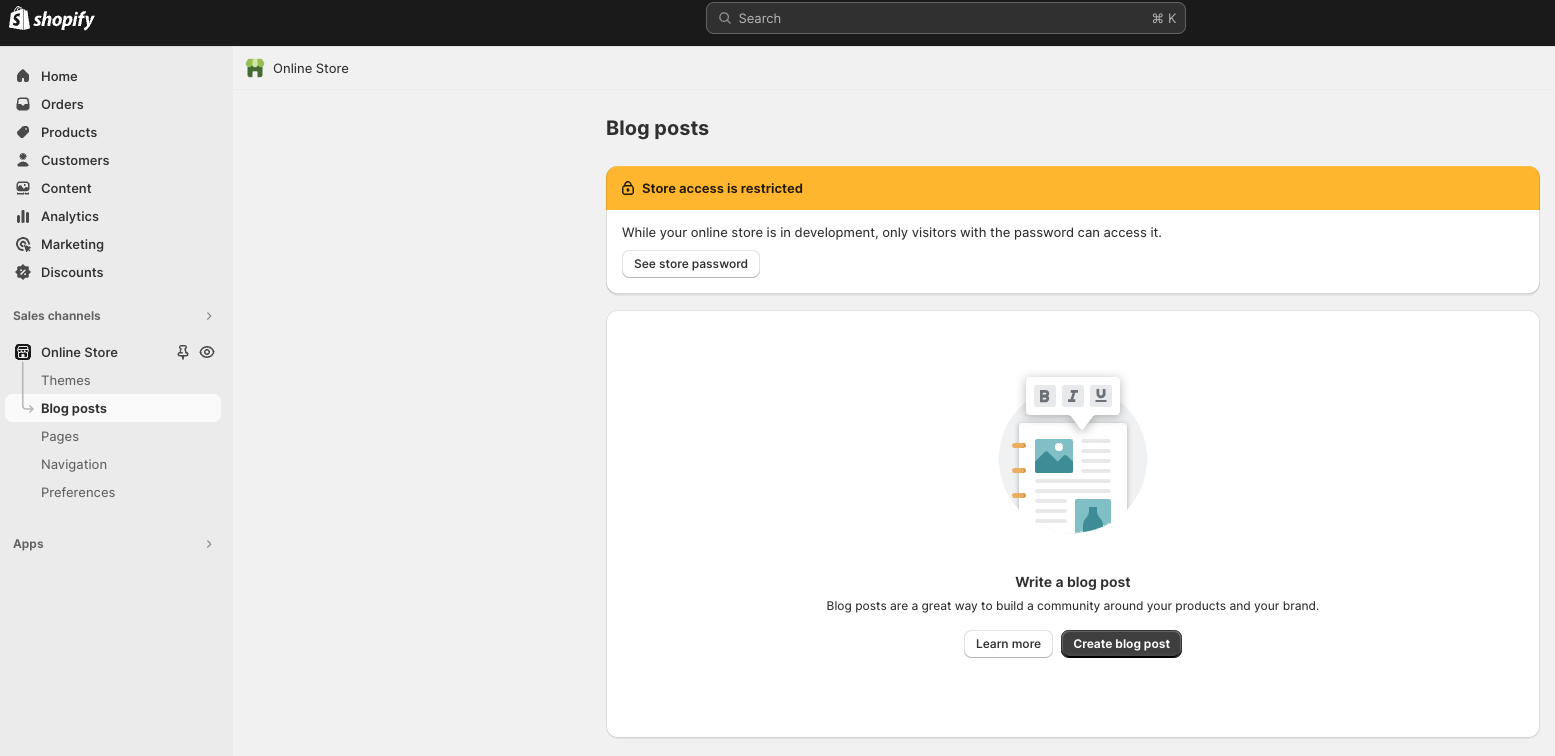Click the Customers person icon

tap(23, 160)
